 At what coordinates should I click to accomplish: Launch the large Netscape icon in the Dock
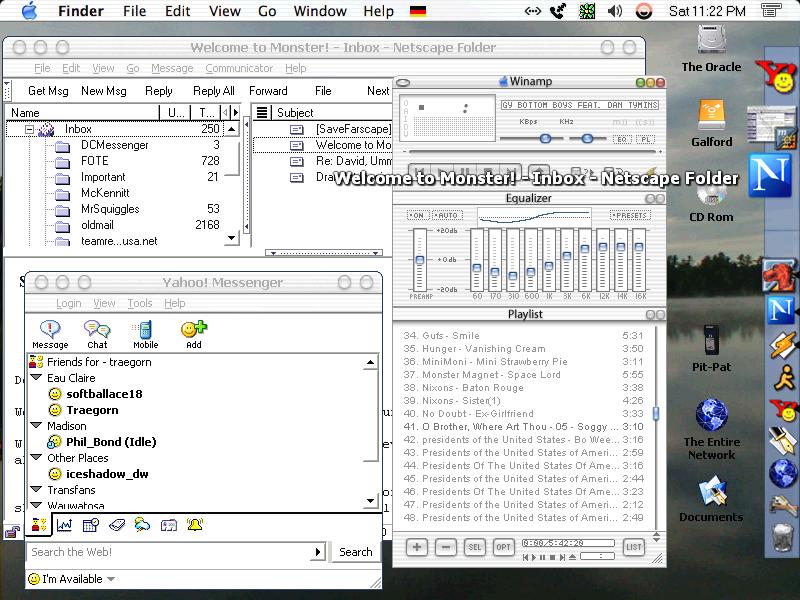771,176
